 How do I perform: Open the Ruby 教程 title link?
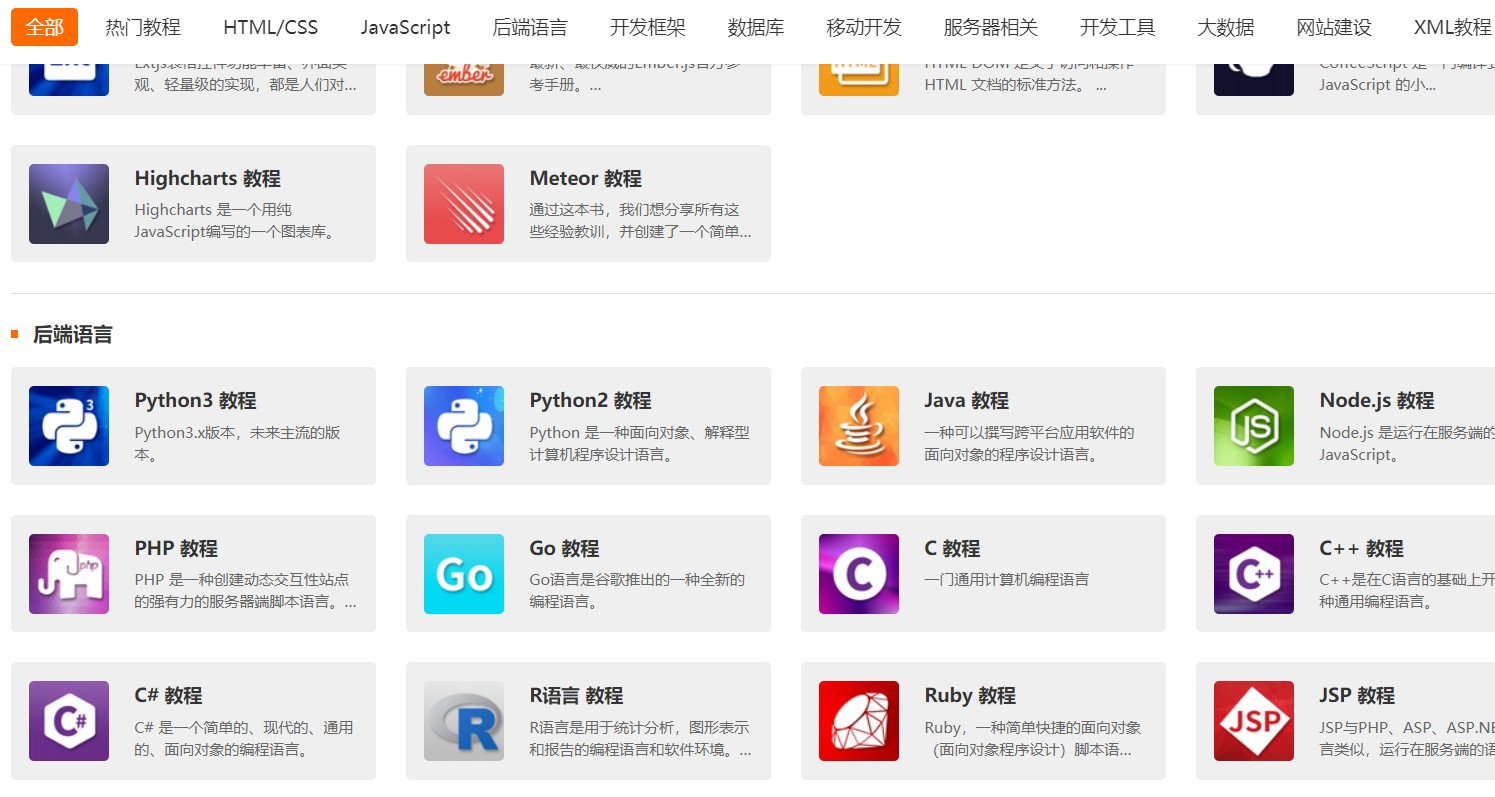(971, 696)
